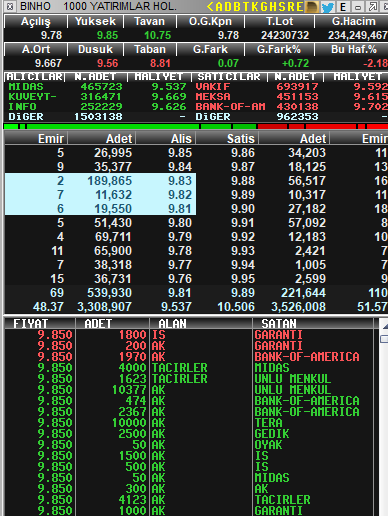Viewport: 388px width, 516px height.
Task: Click the green buyers segment of depth bar
Action: pyautogui.click(x=130, y=126)
